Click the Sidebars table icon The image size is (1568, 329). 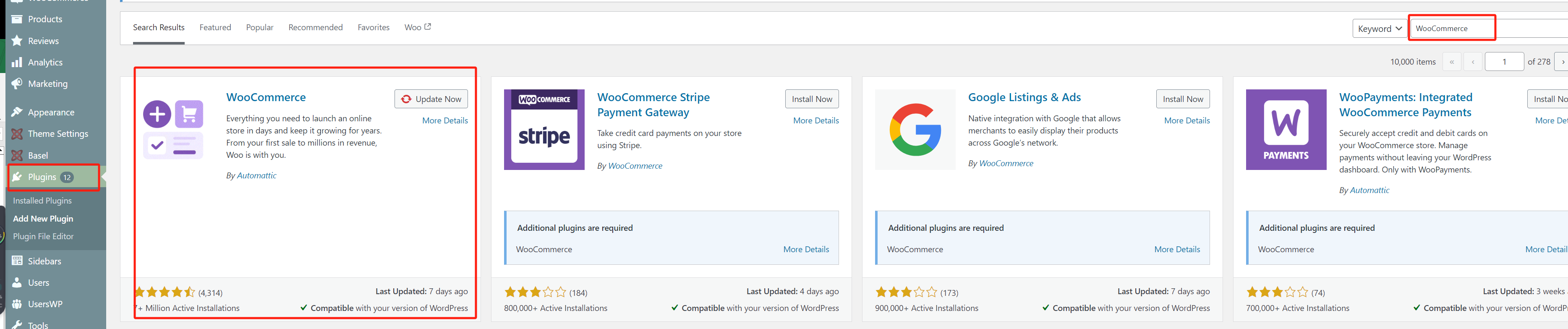point(17,261)
